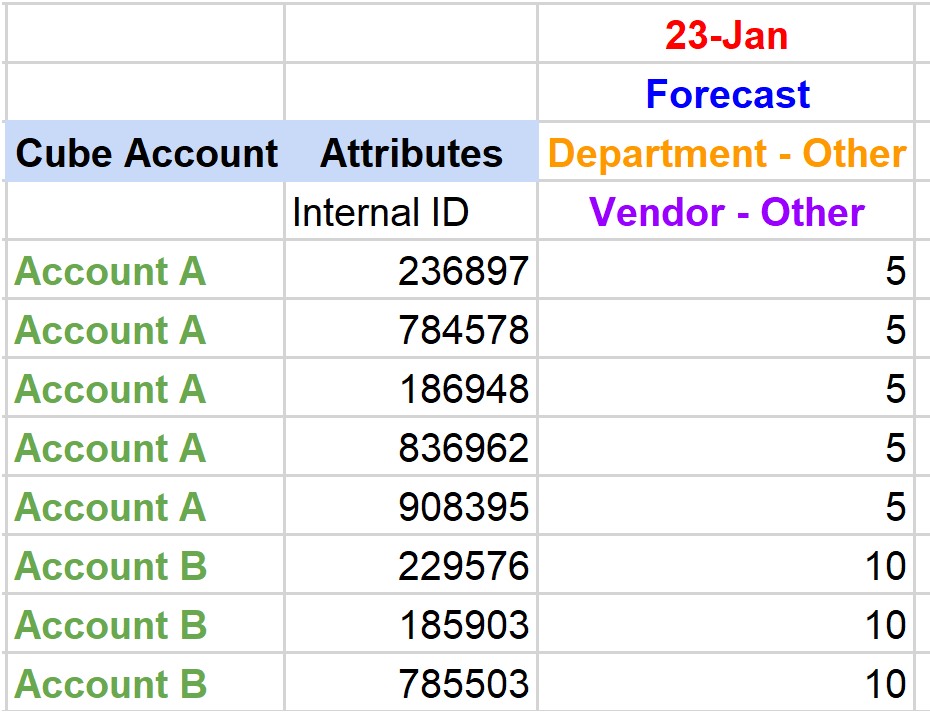
Task: Select forecast value 5 in row 186948
Action: pyautogui.click(x=725, y=388)
